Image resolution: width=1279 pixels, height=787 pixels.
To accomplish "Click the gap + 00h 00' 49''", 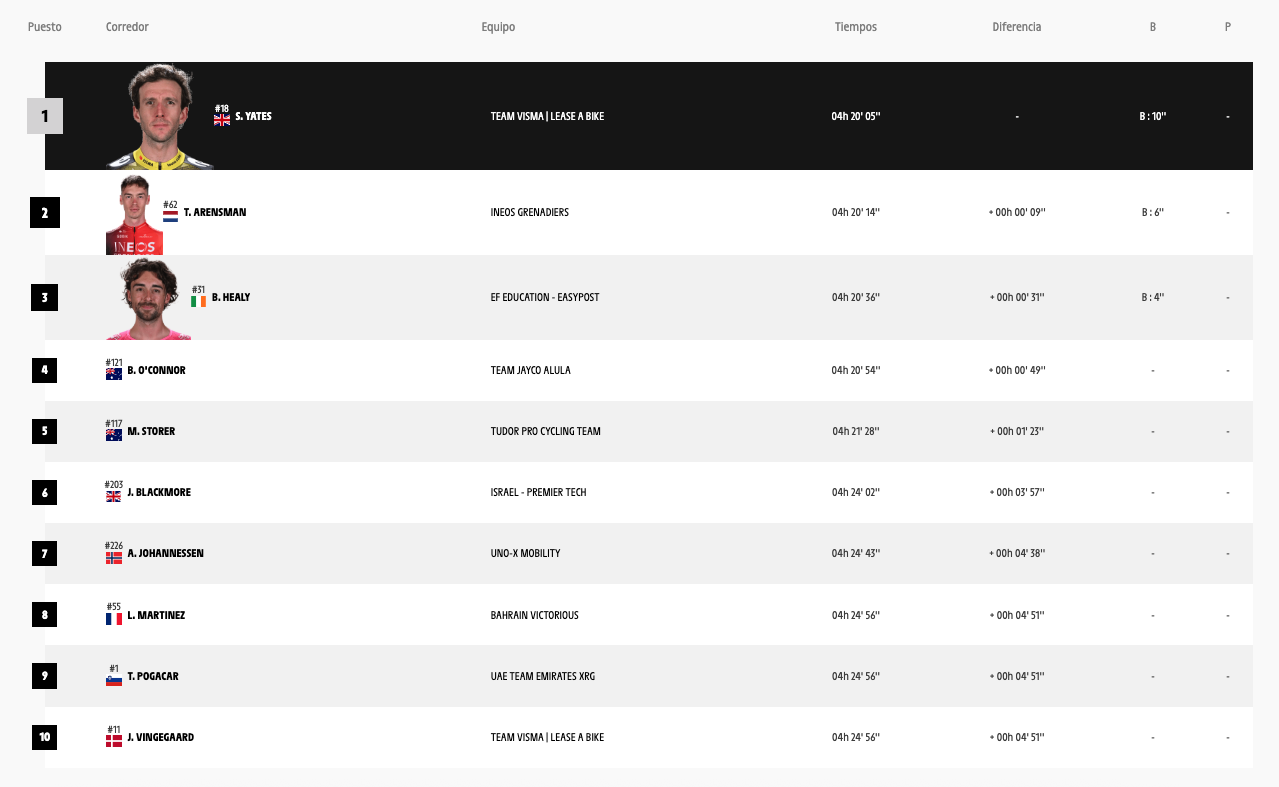I will (x=1017, y=370).
